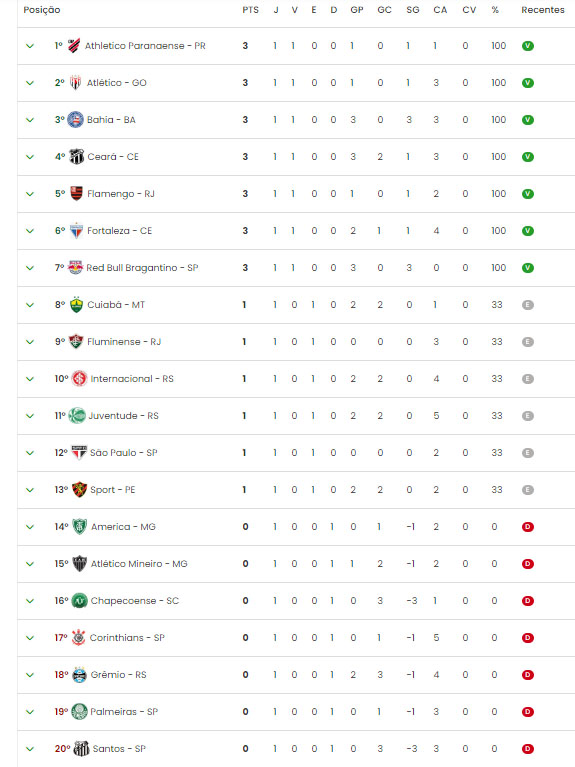
Task: Open the Atlético Mineiro - MG link
Action: pos(139,564)
